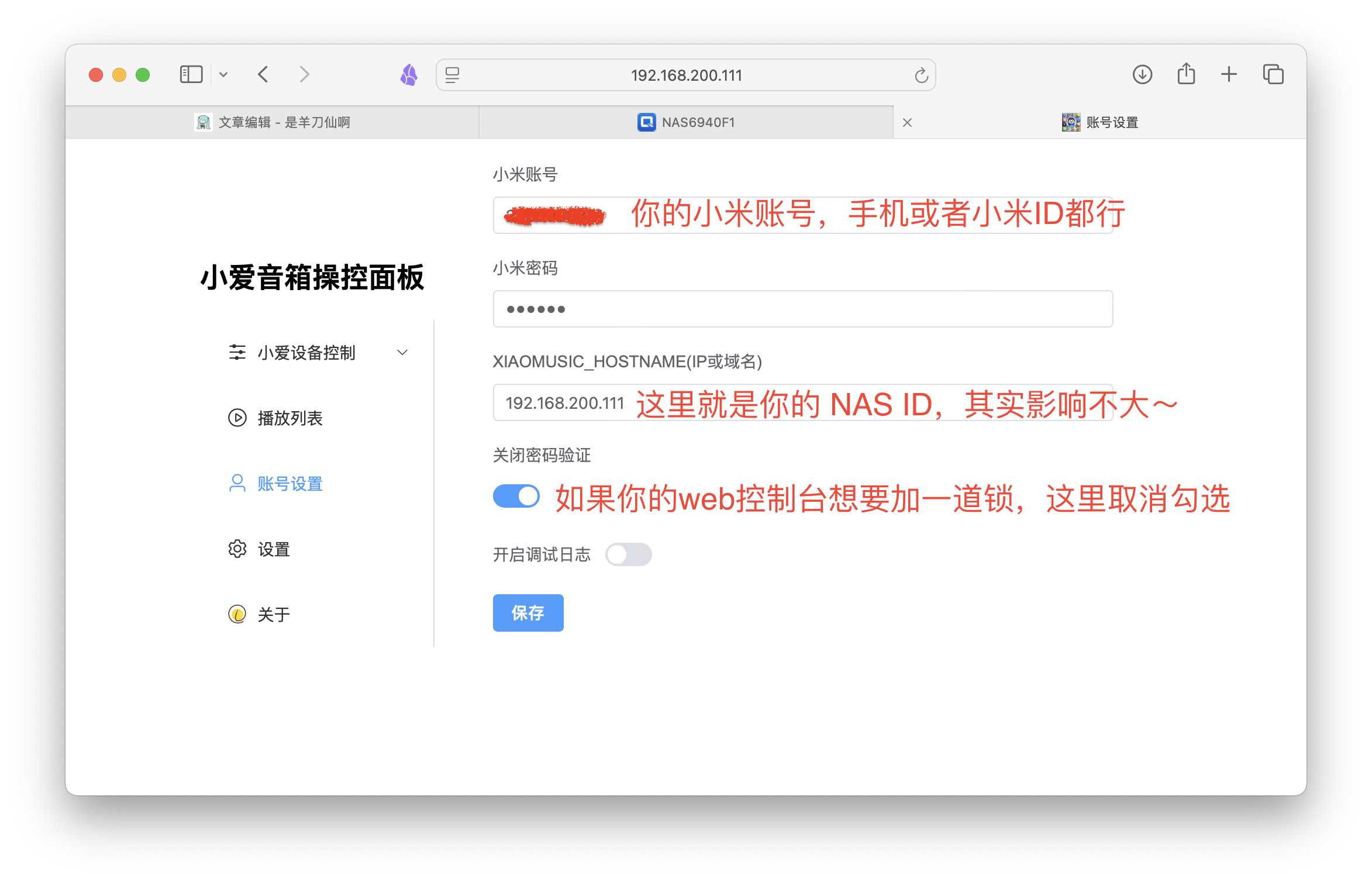The height and width of the screenshot is (882, 1372).
Task: Click the 小米密码 password field
Action: (802, 309)
